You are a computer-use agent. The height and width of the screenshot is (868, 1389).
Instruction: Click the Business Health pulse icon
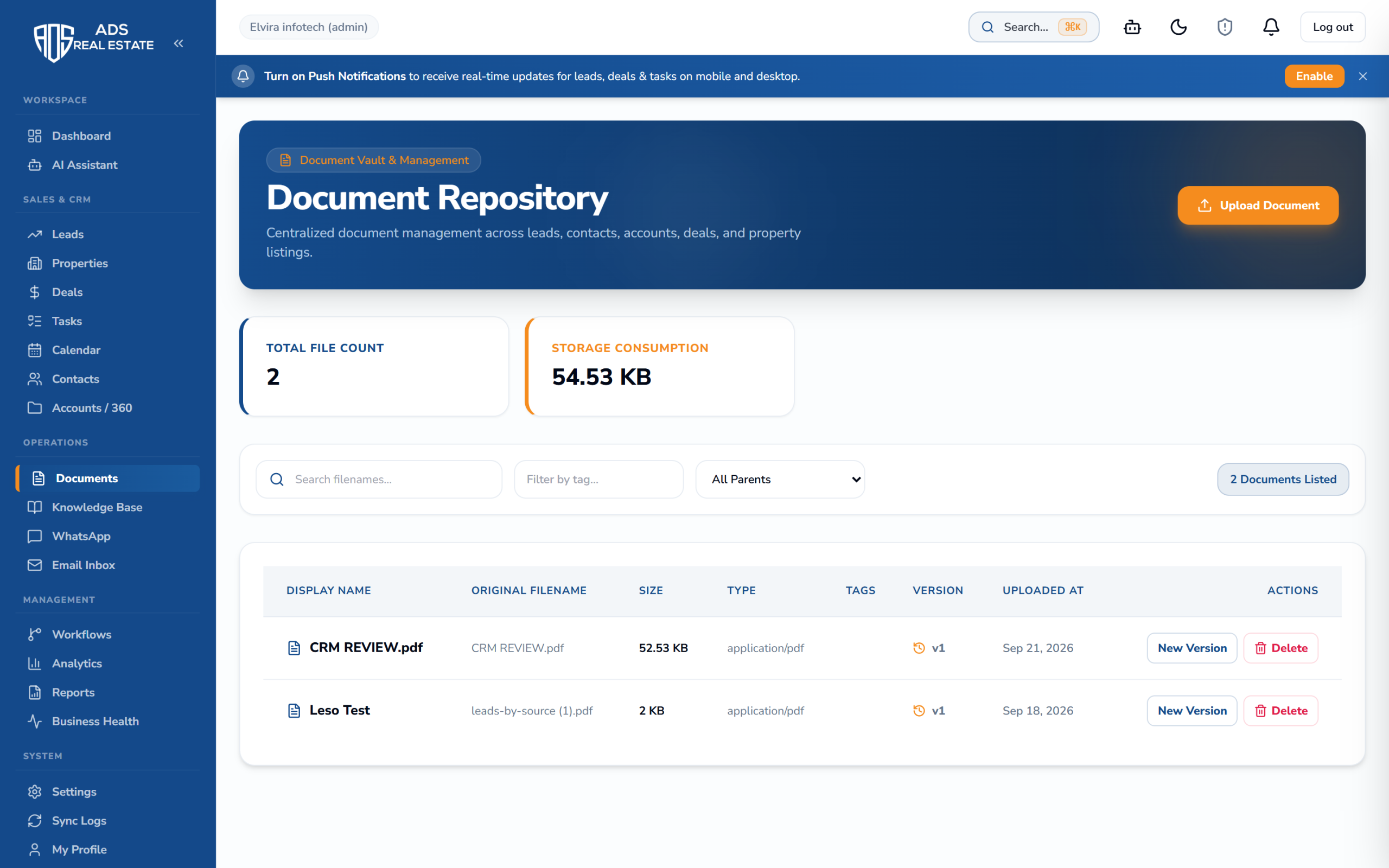click(35, 722)
